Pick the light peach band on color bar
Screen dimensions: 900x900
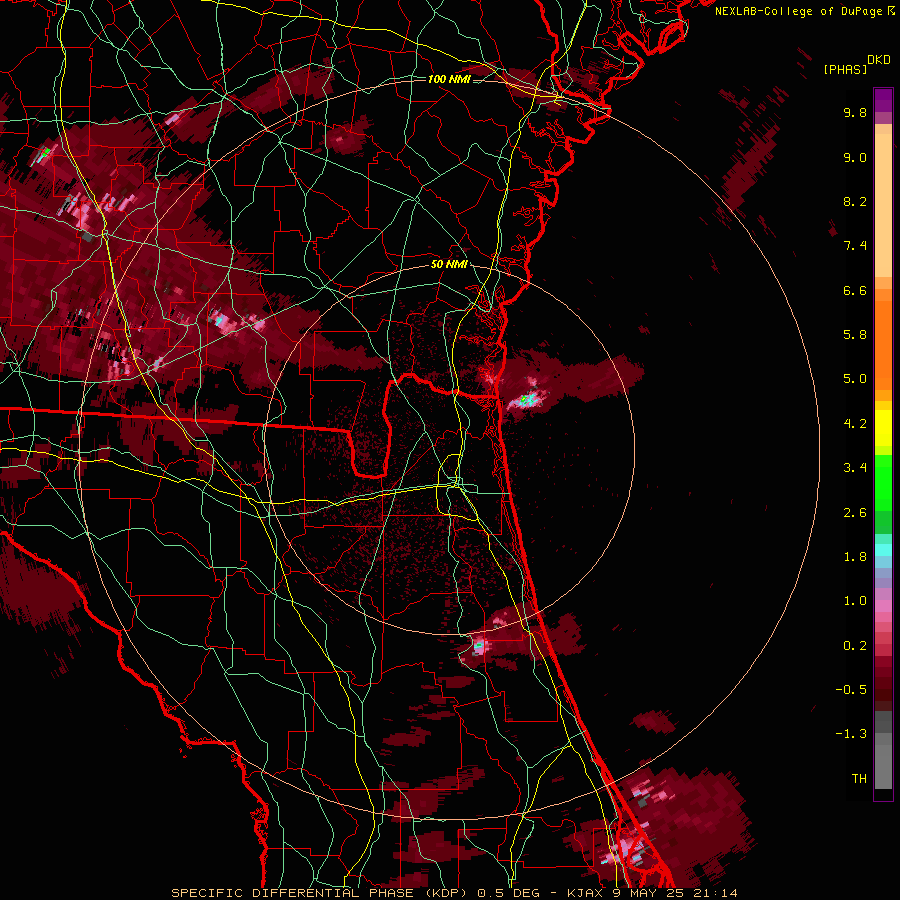(x=883, y=205)
